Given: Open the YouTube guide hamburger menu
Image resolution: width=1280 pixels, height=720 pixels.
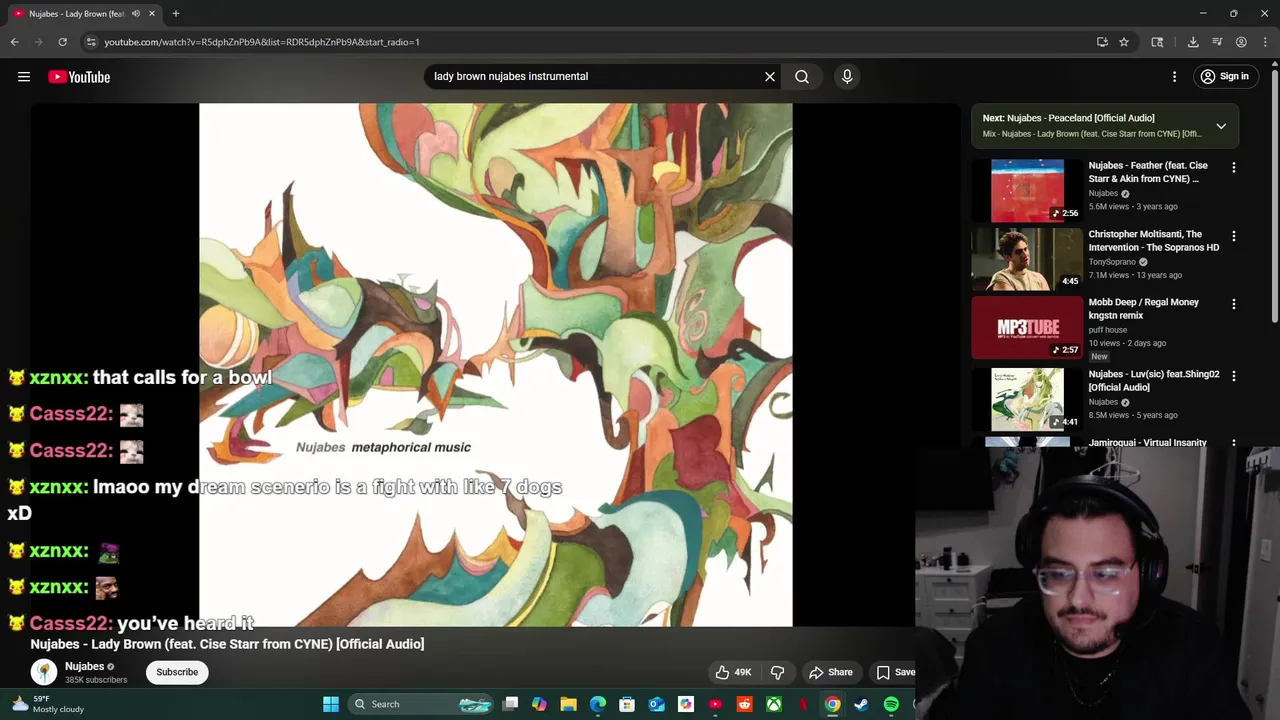Looking at the screenshot, I should point(24,77).
